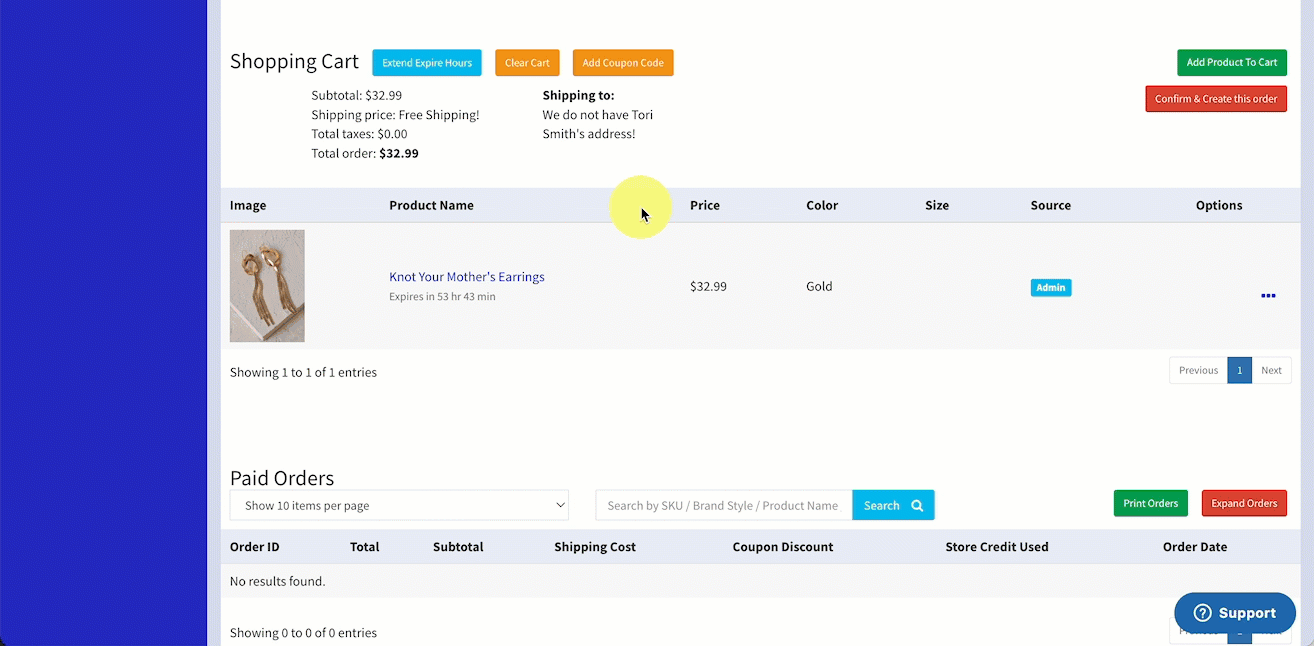This screenshot has height=646, width=1314.
Task: Sort cart table by Price column header
Action: point(704,205)
